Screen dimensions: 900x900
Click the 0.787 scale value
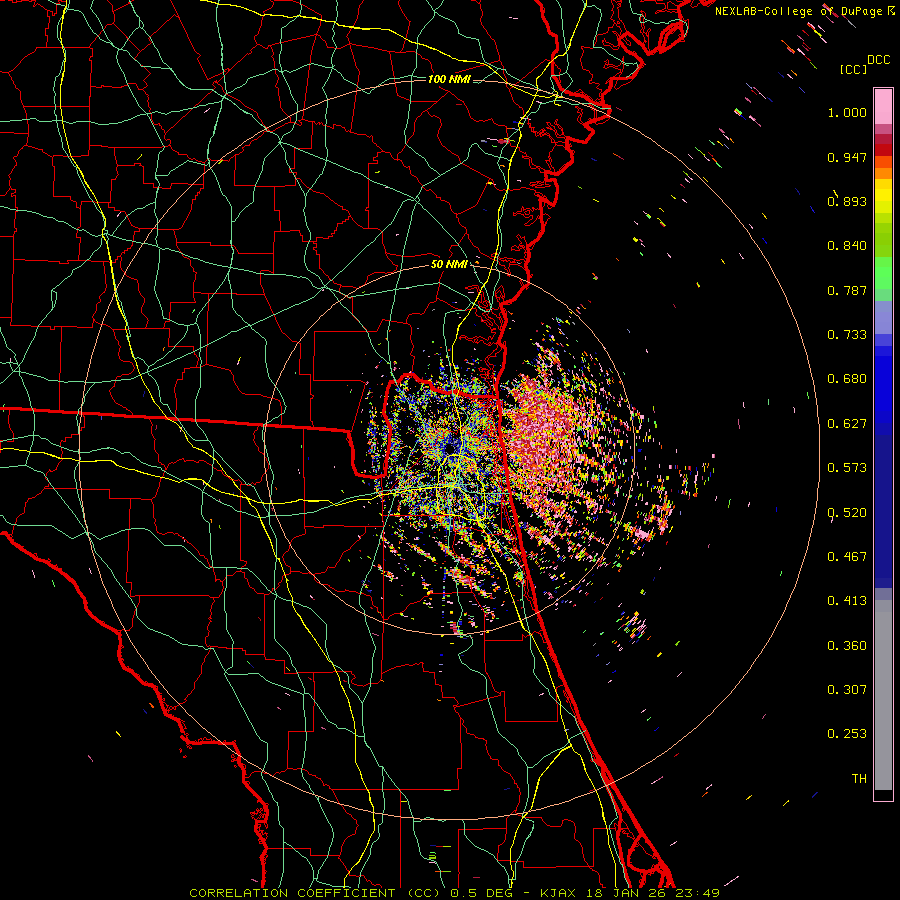tap(847, 290)
